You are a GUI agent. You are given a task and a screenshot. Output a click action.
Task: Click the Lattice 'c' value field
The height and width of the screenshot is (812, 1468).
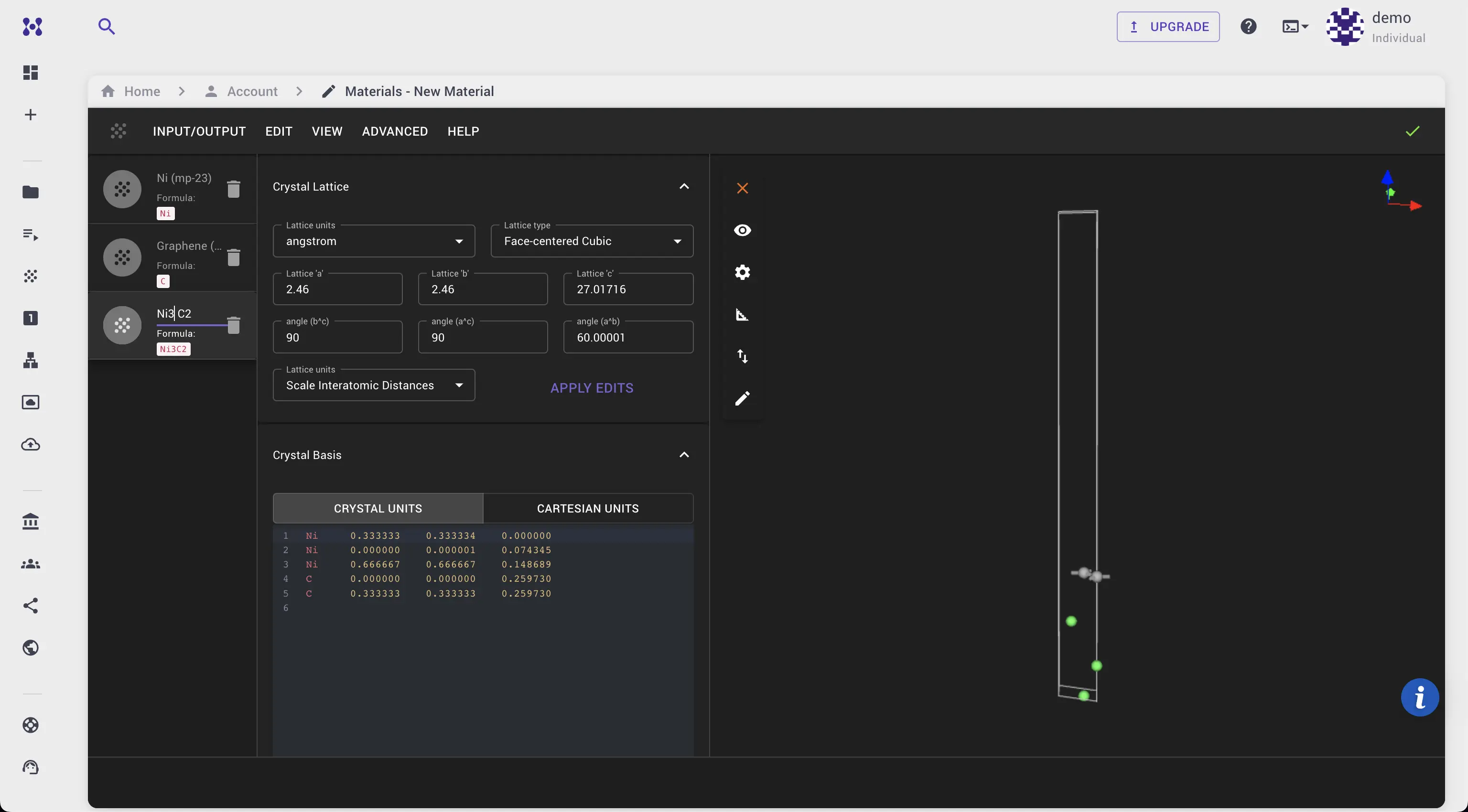point(627,289)
